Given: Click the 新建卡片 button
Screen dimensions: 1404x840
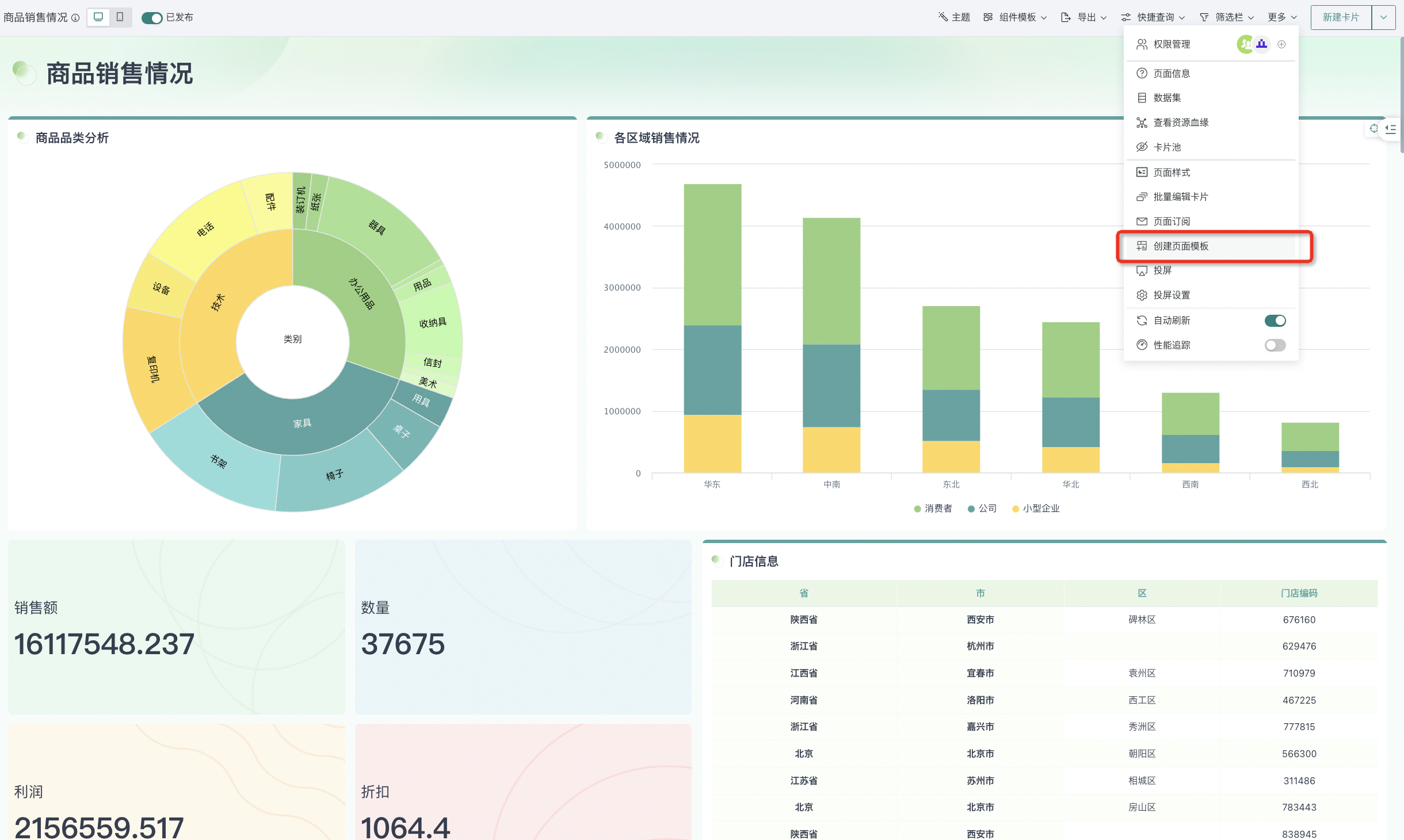Looking at the screenshot, I should tap(1341, 17).
